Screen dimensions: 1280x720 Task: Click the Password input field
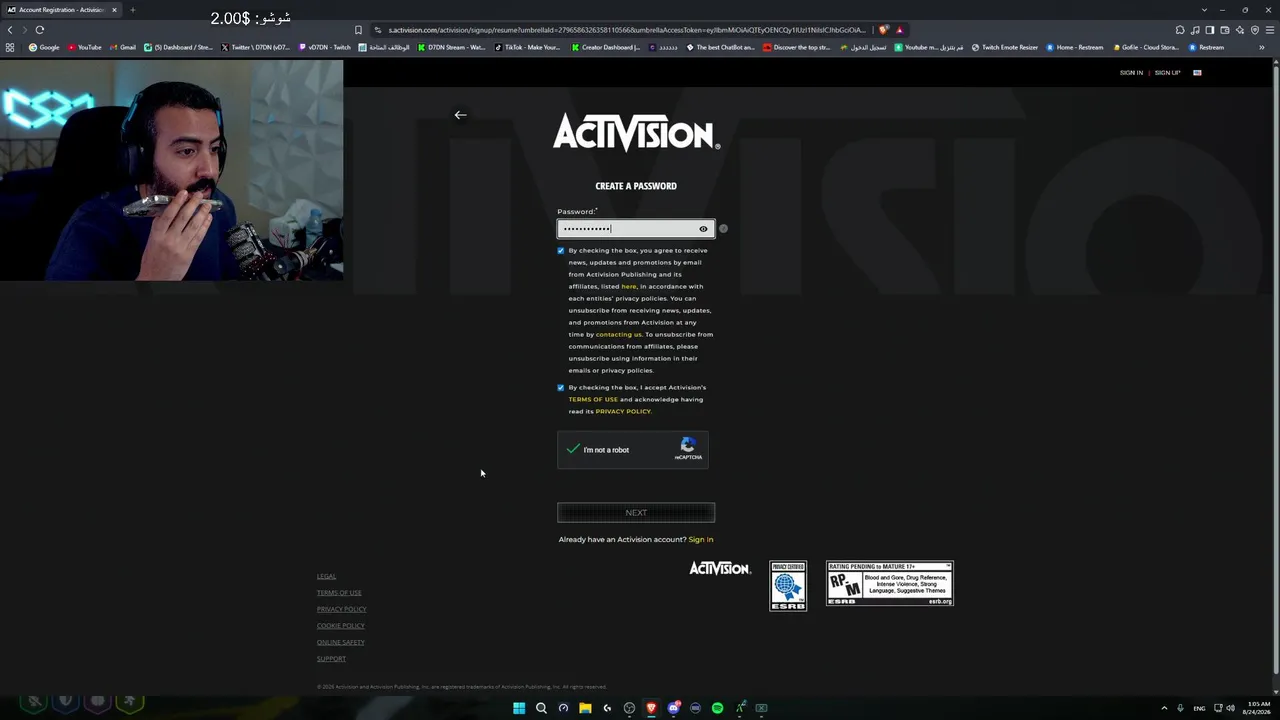(636, 229)
